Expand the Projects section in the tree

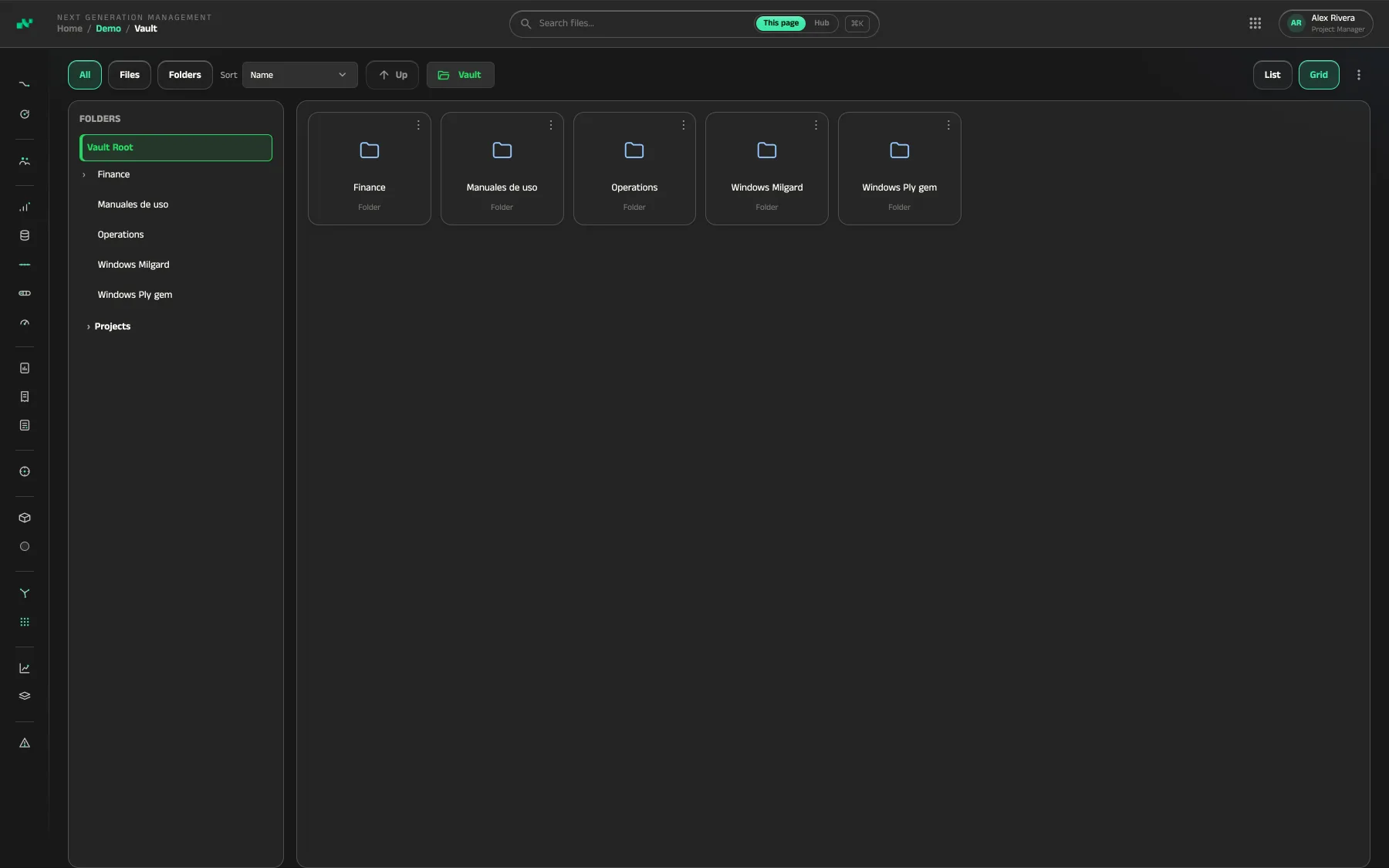click(x=89, y=327)
